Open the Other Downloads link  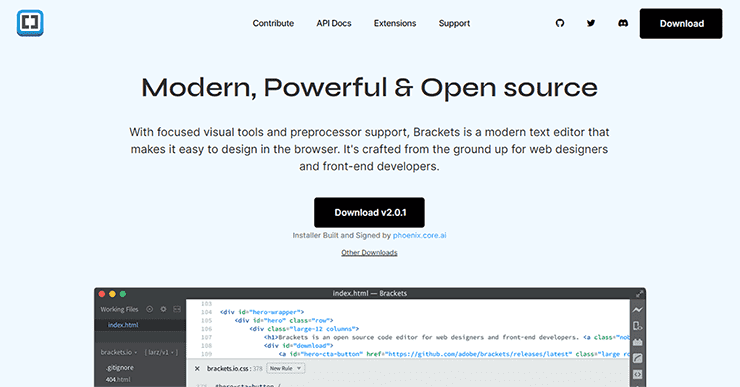370,252
